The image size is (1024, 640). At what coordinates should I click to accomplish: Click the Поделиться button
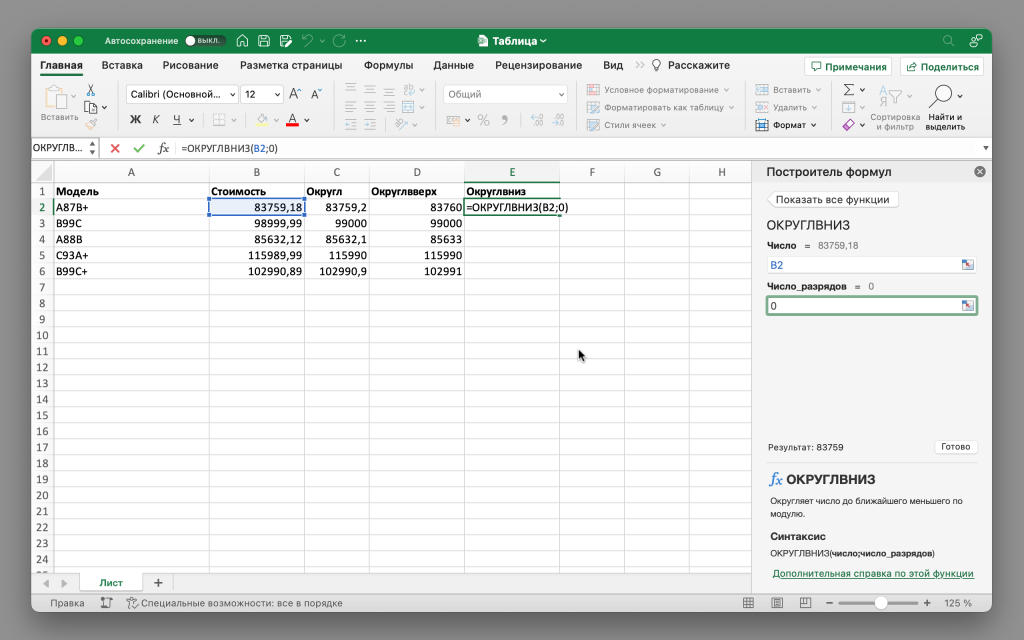coord(942,67)
